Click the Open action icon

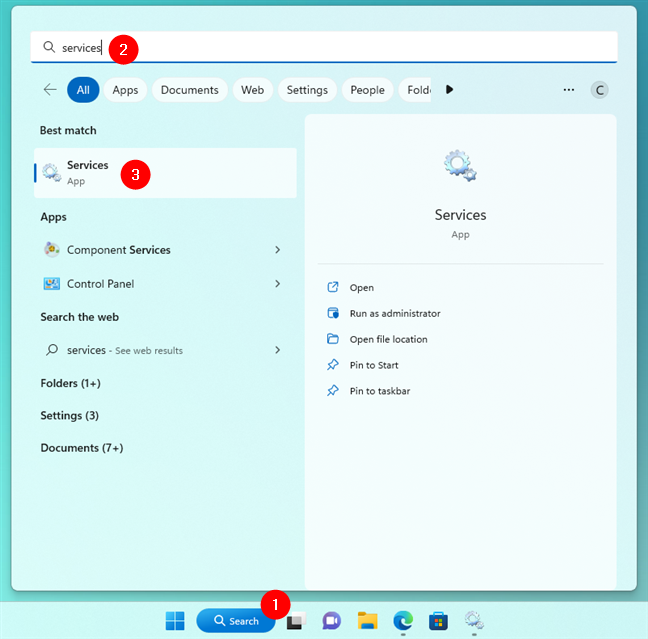click(x=333, y=287)
